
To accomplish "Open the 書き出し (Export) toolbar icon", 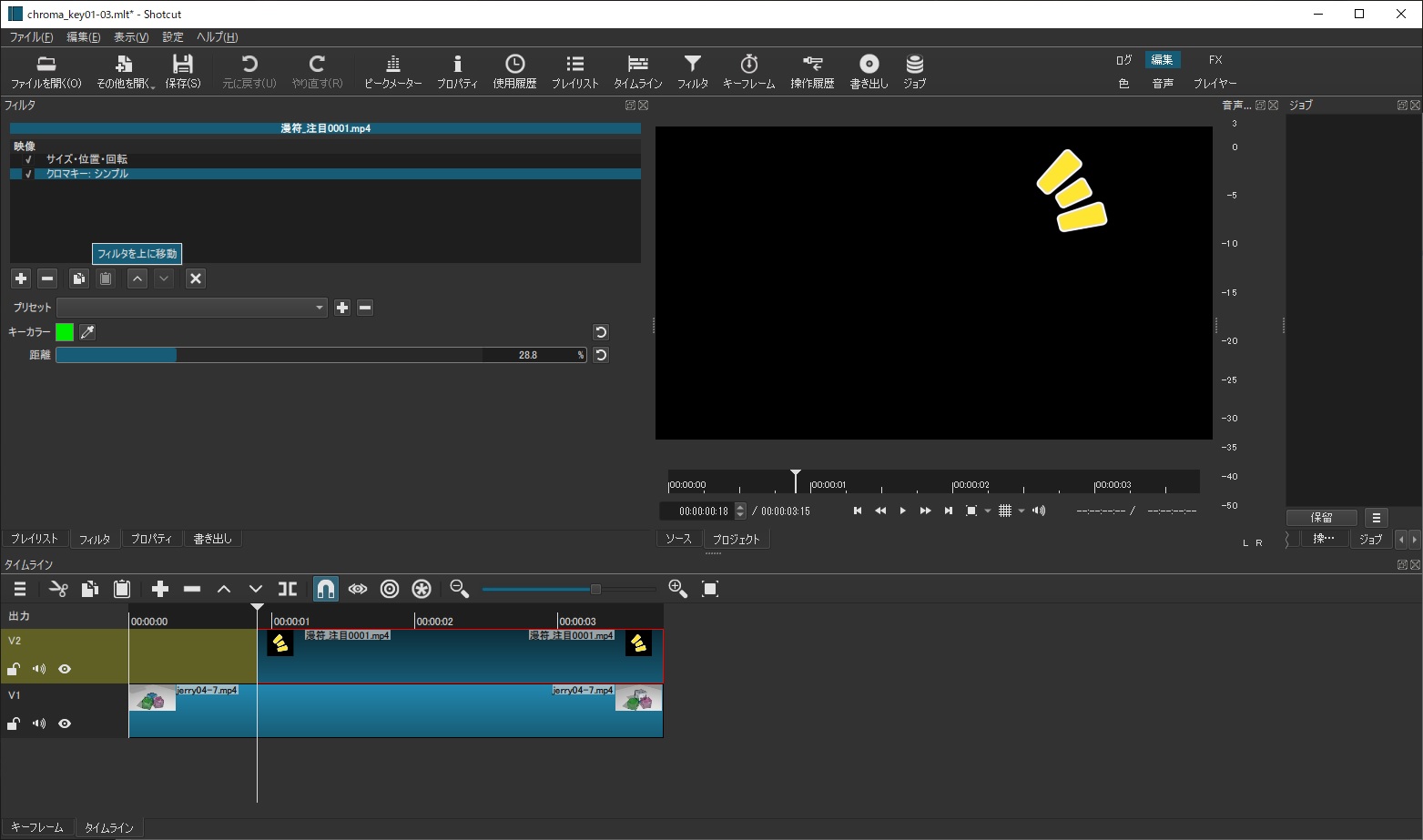I will pos(869,72).
